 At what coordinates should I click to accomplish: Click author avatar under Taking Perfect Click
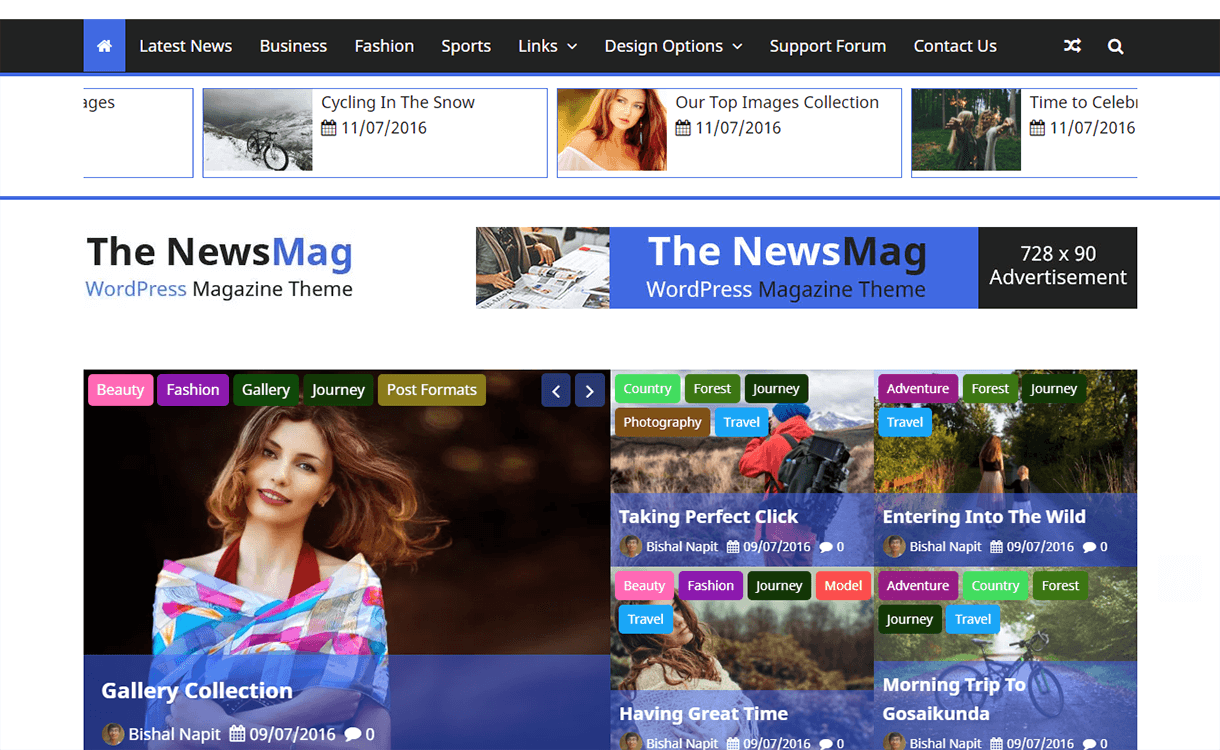pos(631,546)
